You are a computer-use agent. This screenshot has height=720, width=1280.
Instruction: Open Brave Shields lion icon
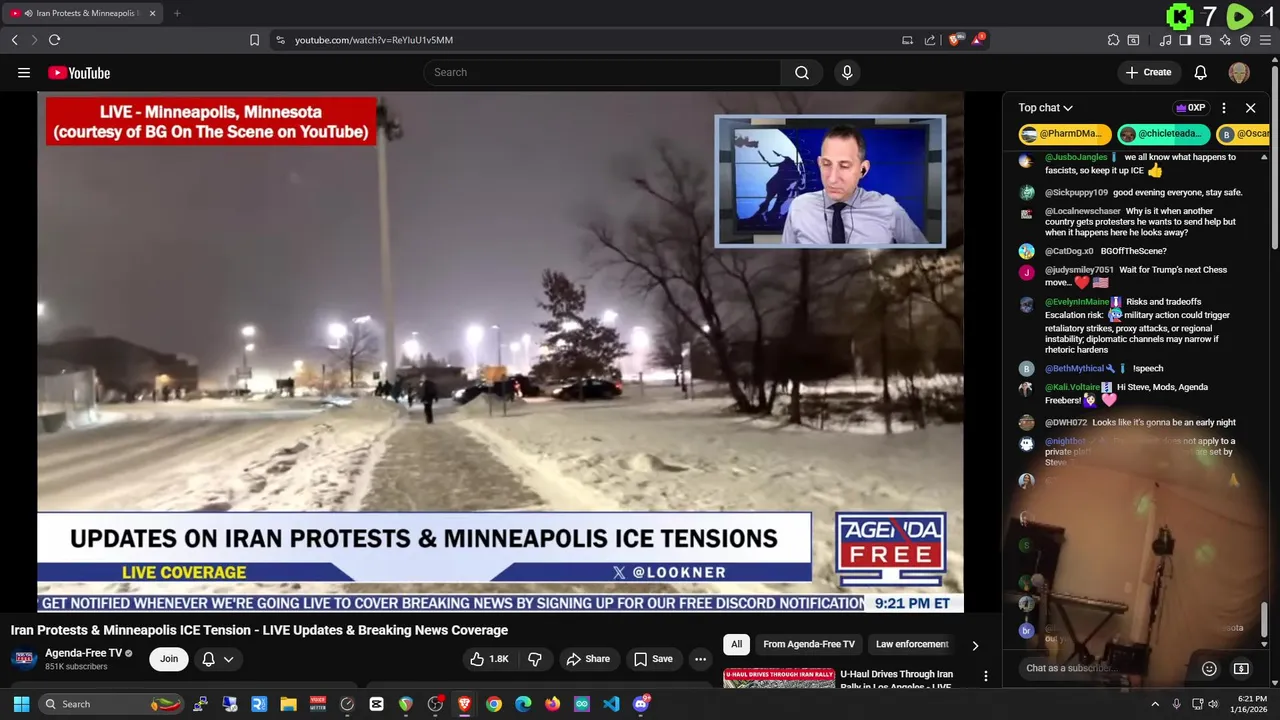(955, 40)
